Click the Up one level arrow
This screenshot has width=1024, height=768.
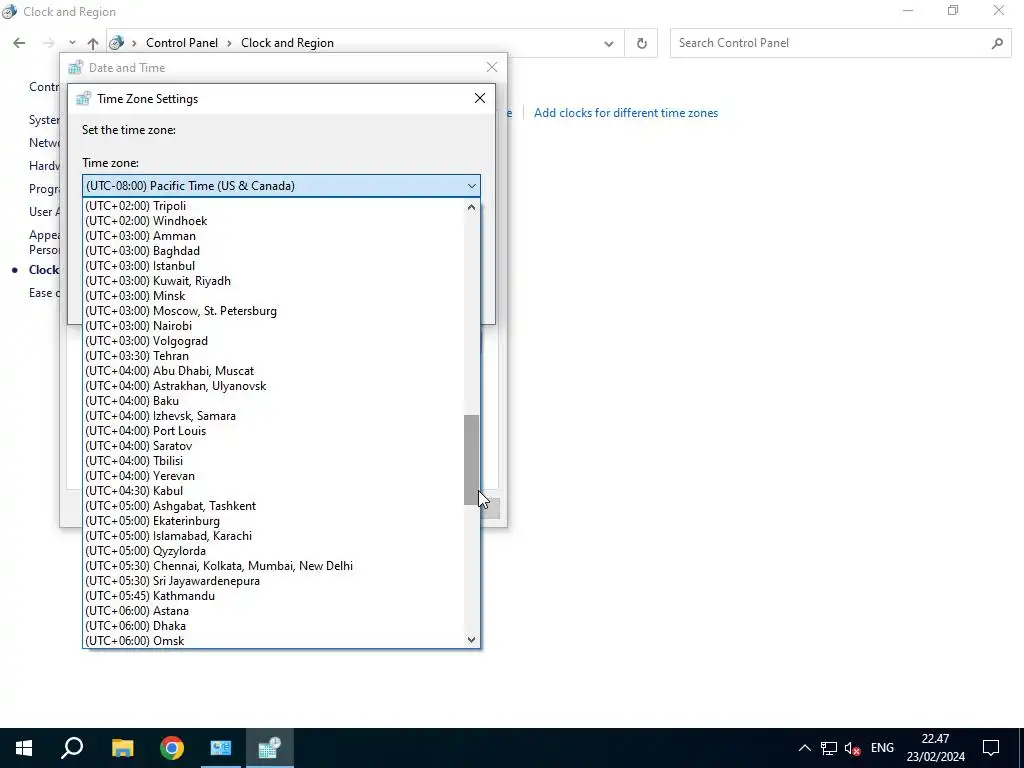pos(93,43)
